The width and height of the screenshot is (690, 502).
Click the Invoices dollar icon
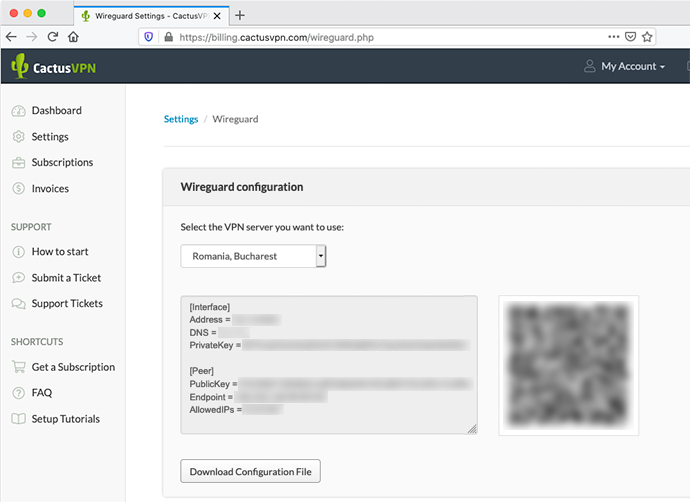[18, 189]
